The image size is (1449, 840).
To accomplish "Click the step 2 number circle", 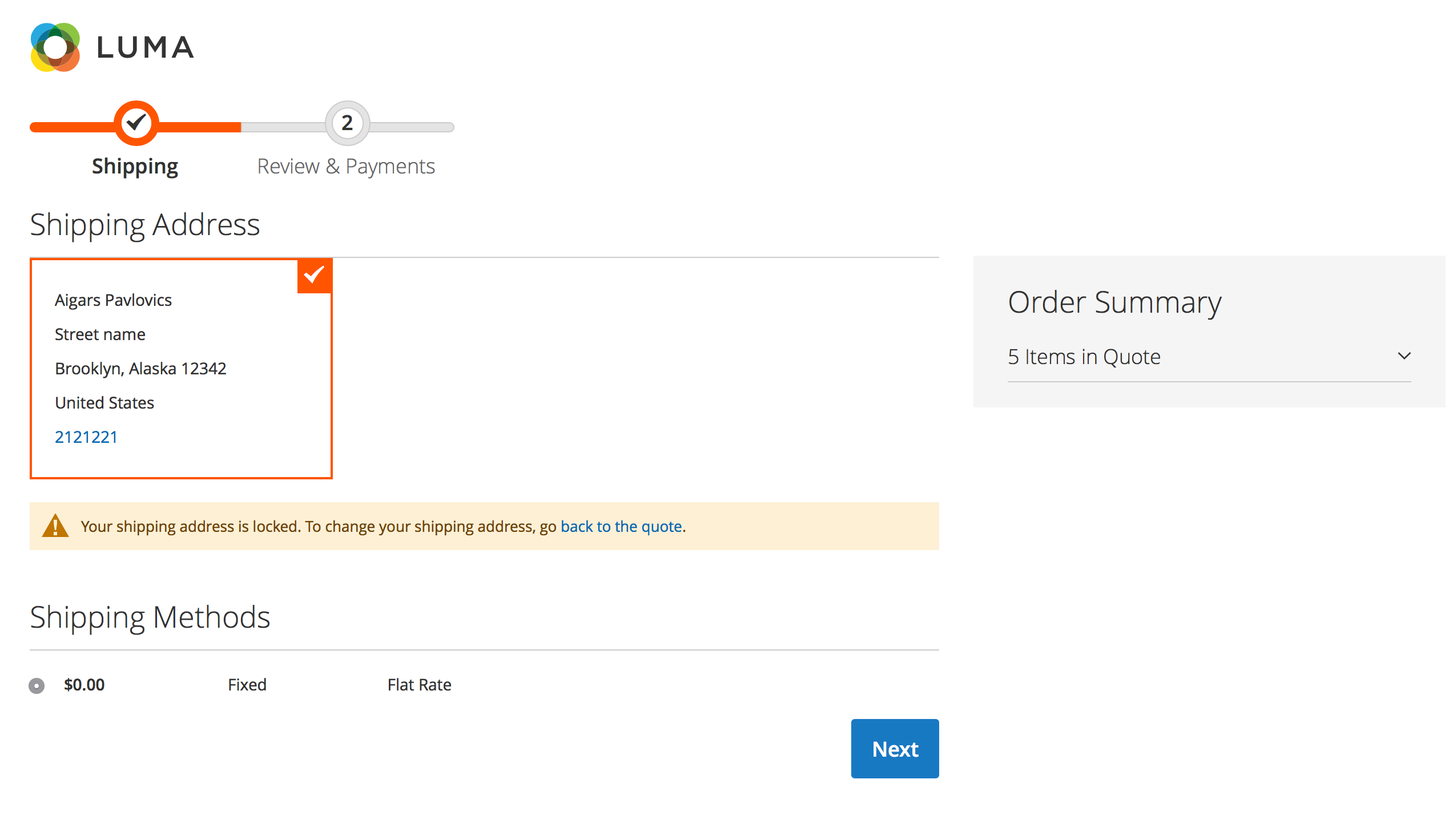I will click(x=347, y=123).
